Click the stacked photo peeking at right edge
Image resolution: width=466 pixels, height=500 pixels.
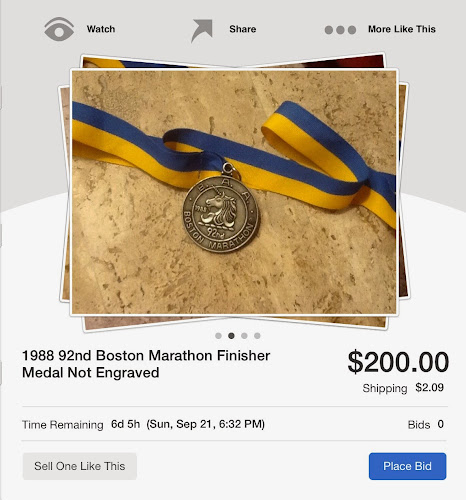[x=404, y=190]
